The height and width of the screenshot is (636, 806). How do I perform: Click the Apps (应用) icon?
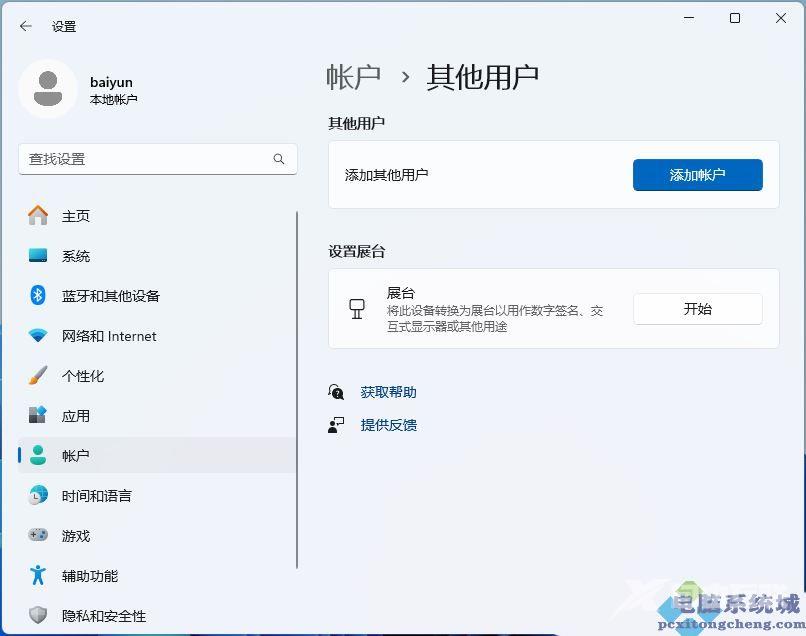(38, 415)
